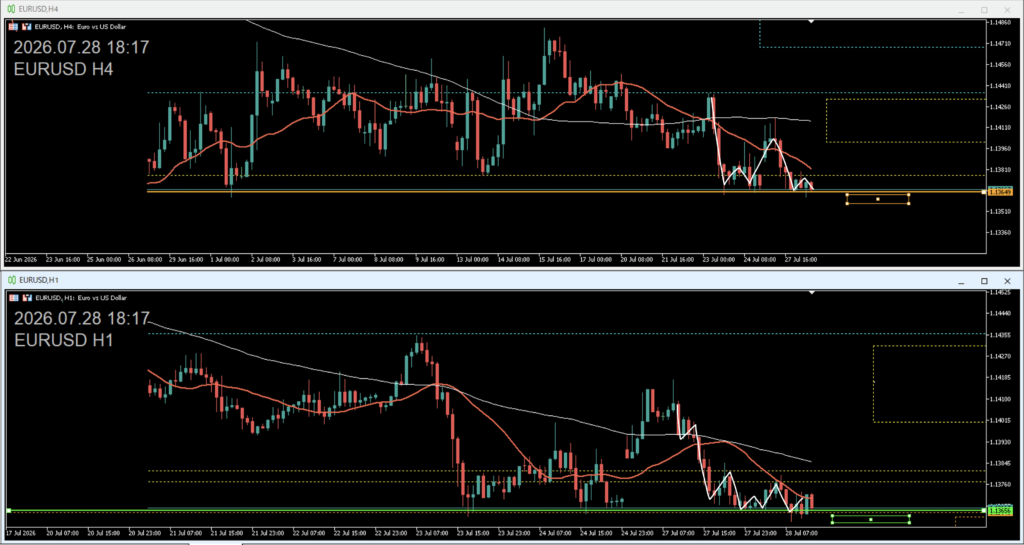The height and width of the screenshot is (545, 1024).
Task: Toggle the One Click Trading icon in H1 chart
Action: point(27,298)
